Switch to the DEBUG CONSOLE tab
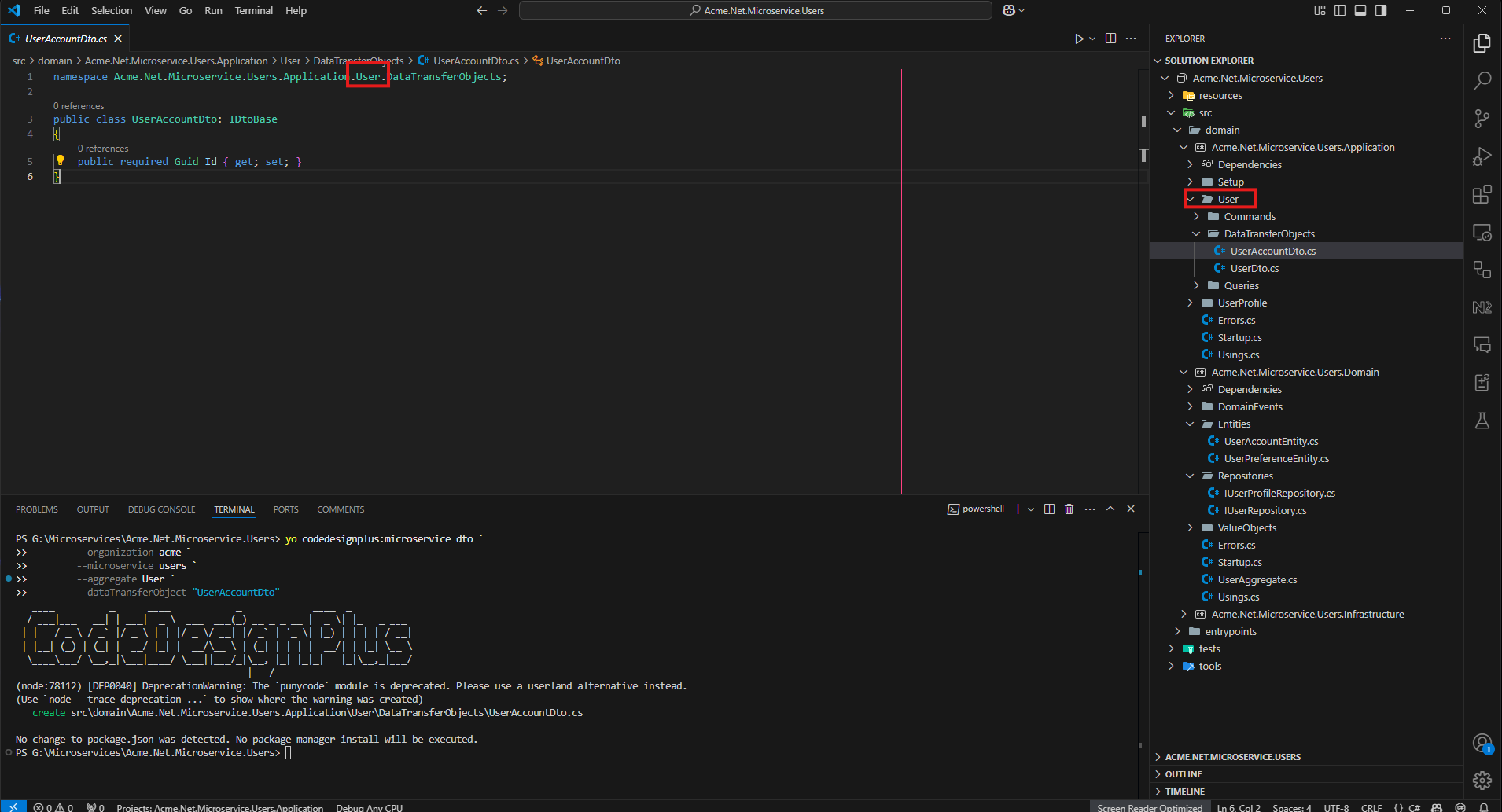 (x=162, y=509)
